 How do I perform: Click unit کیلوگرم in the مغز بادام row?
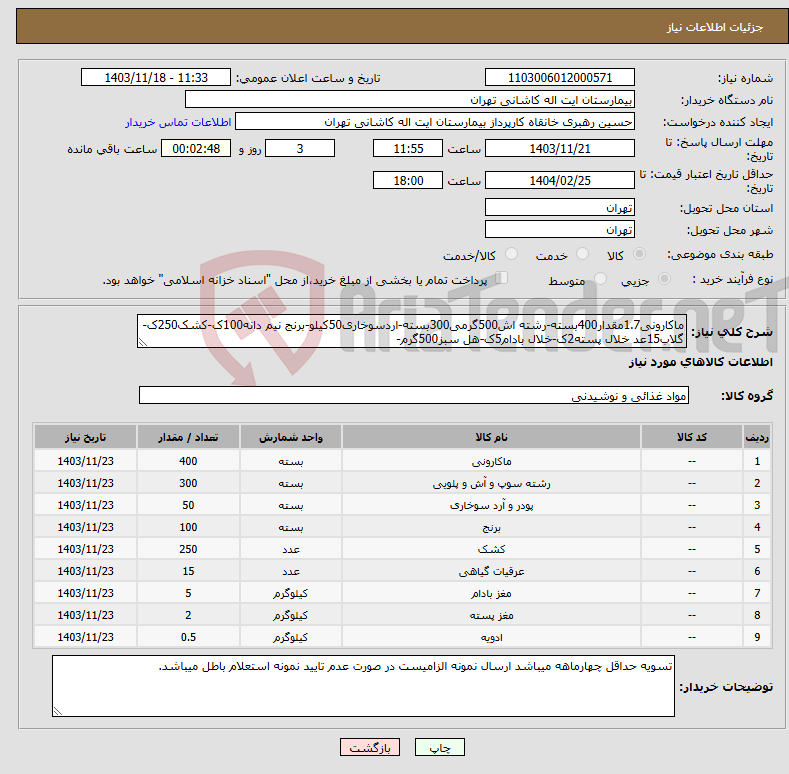pos(291,593)
